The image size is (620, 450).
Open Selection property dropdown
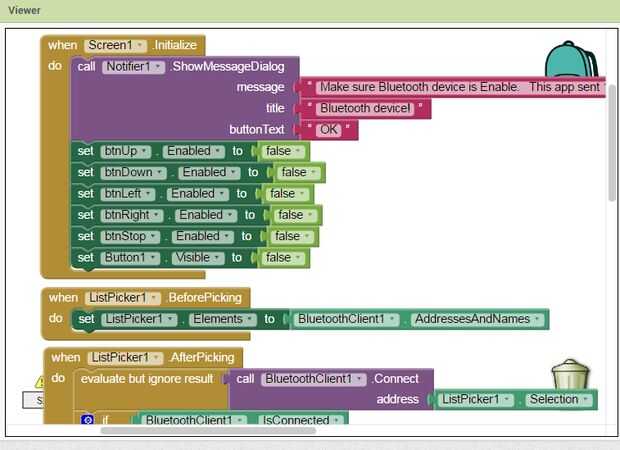pos(559,400)
